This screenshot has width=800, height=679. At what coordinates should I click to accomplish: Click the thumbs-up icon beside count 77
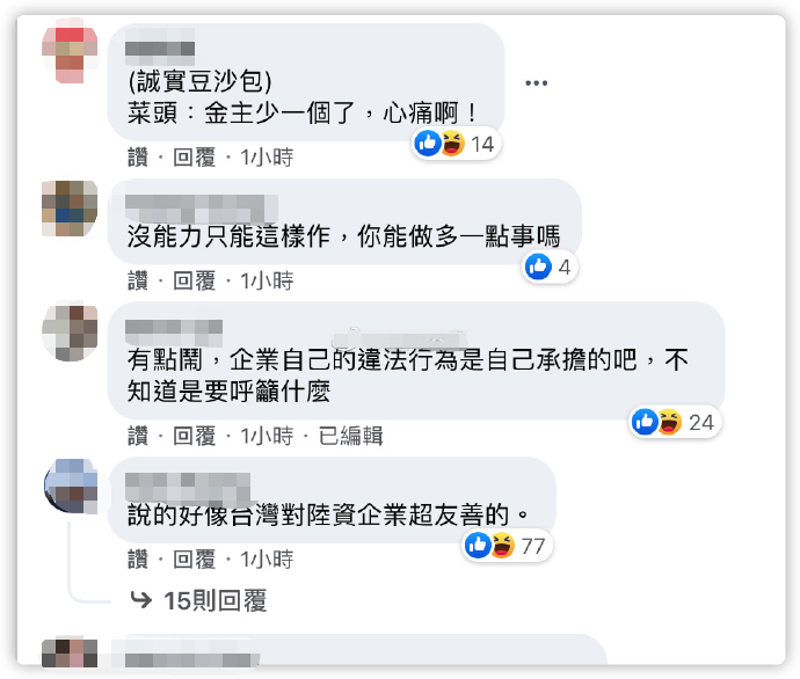click(x=478, y=545)
